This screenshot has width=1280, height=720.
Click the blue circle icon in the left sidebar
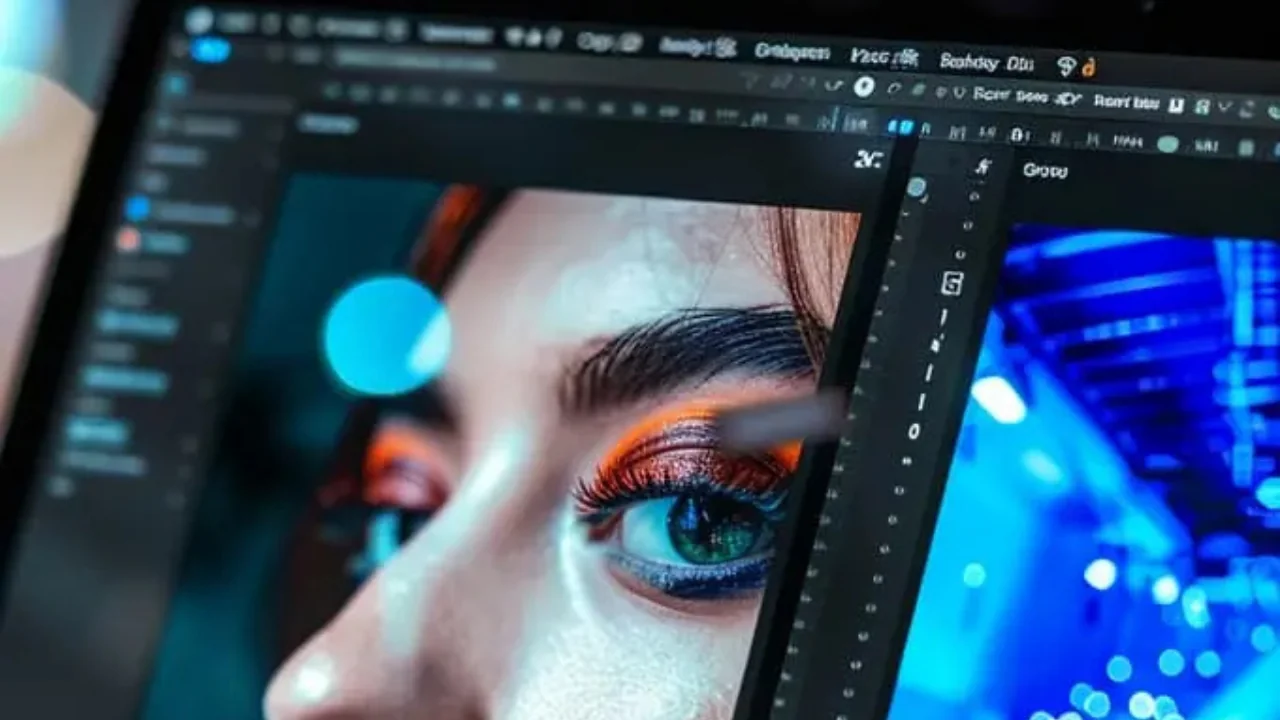(x=137, y=208)
